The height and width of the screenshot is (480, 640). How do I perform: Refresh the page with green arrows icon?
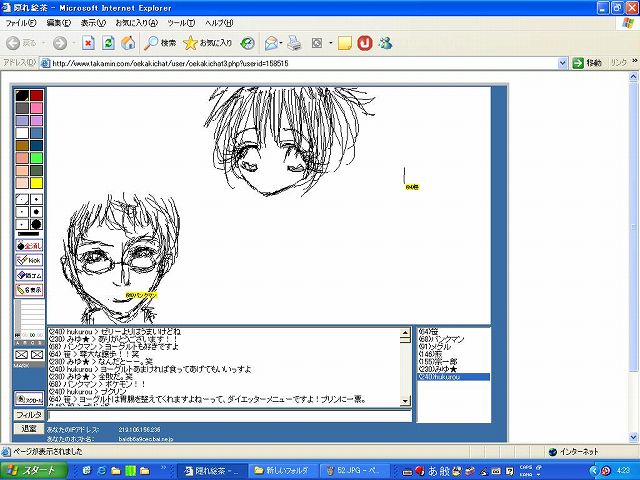pos(108,43)
